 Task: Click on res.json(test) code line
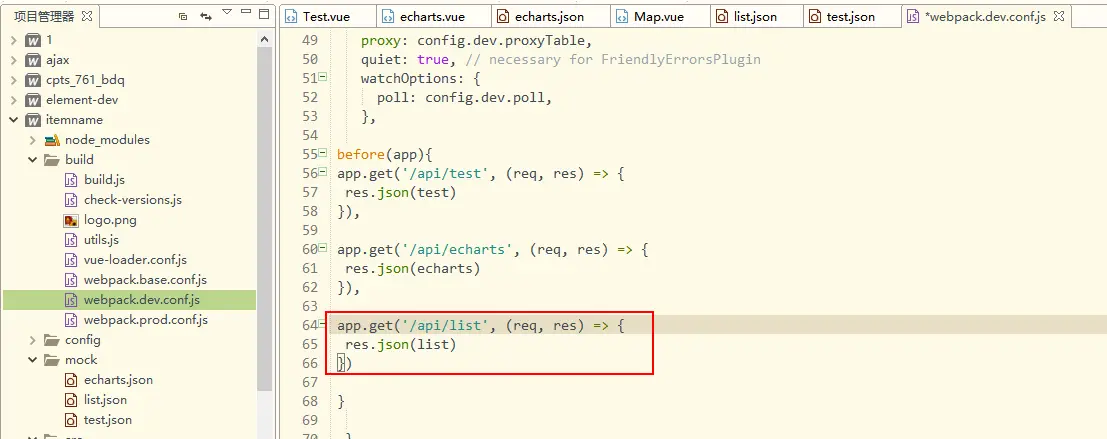point(400,192)
